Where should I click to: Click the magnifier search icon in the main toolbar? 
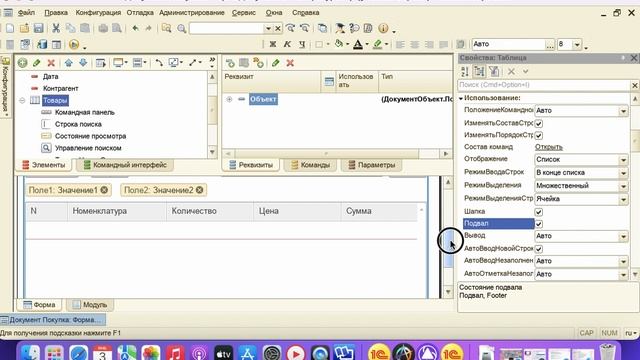(x=182, y=28)
